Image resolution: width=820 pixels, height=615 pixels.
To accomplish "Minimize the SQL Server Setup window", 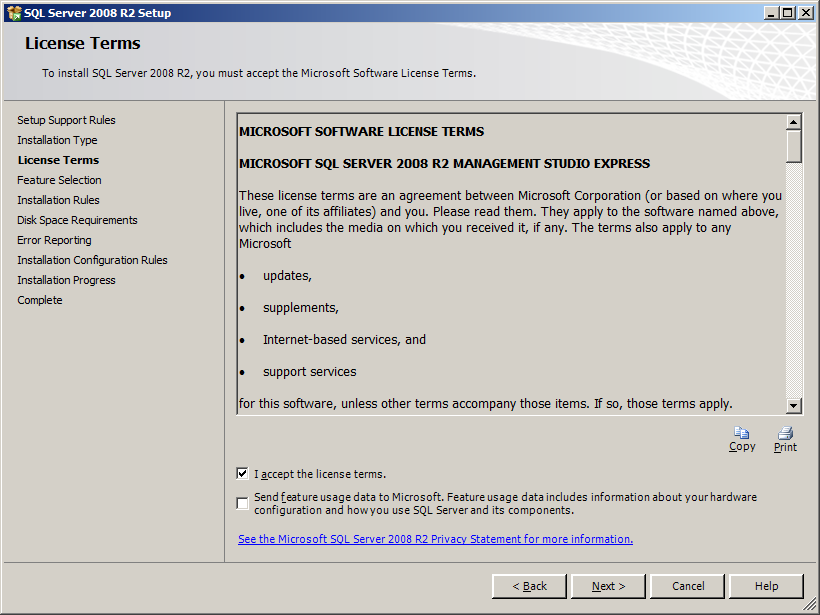I will [x=771, y=13].
